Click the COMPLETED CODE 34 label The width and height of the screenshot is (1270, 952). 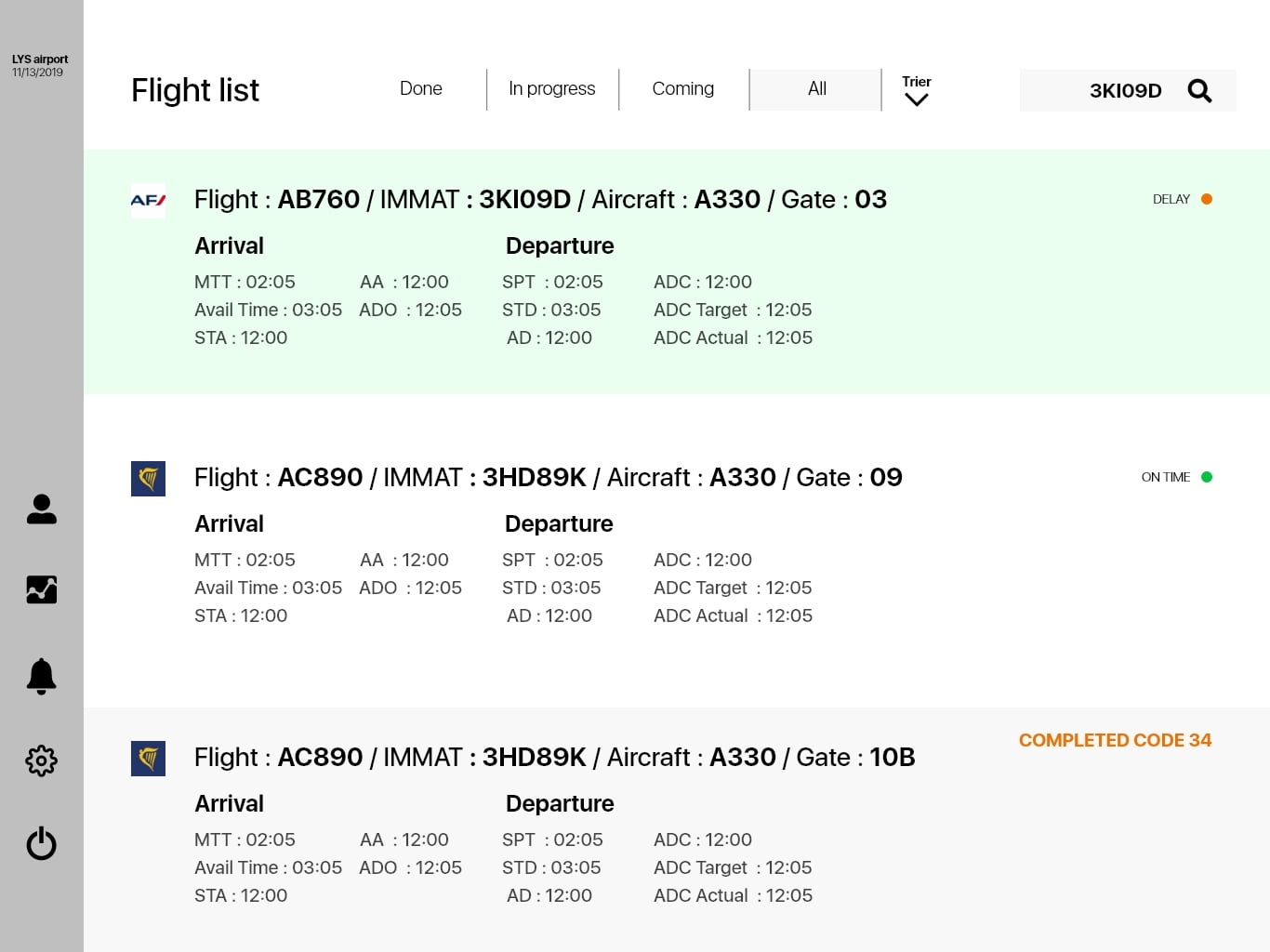1115,740
